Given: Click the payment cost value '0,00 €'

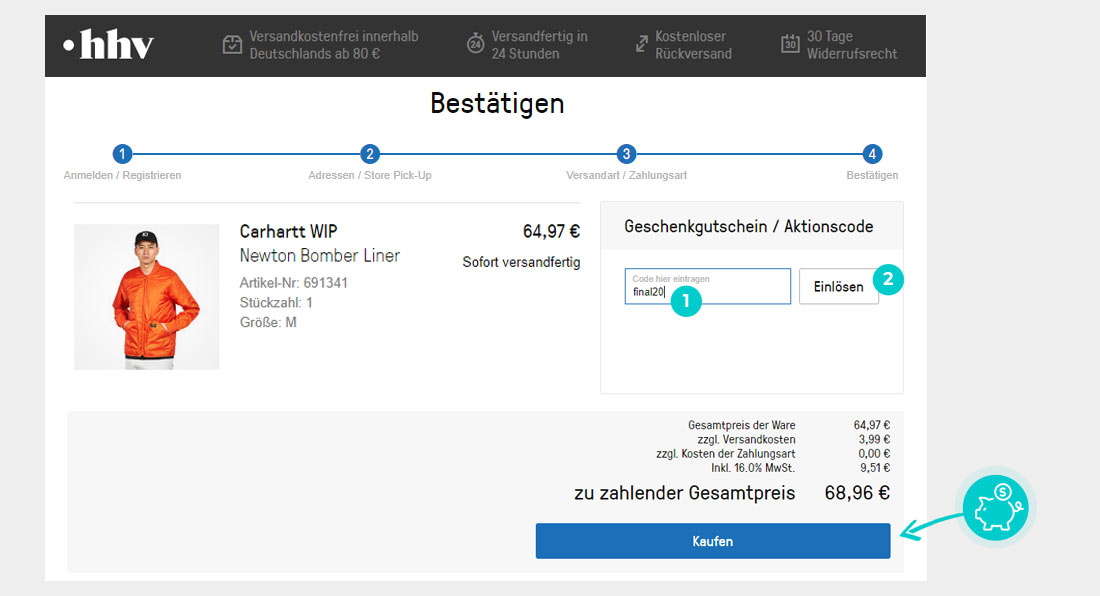Looking at the screenshot, I should 874,454.
